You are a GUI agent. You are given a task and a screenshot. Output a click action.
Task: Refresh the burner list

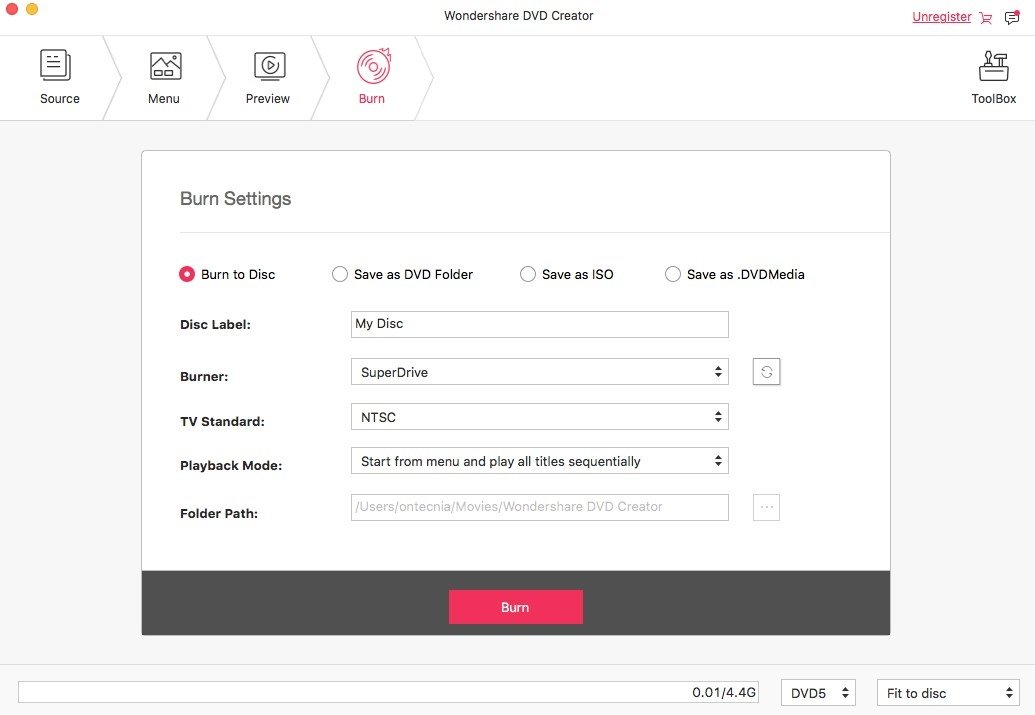coord(766,372)
